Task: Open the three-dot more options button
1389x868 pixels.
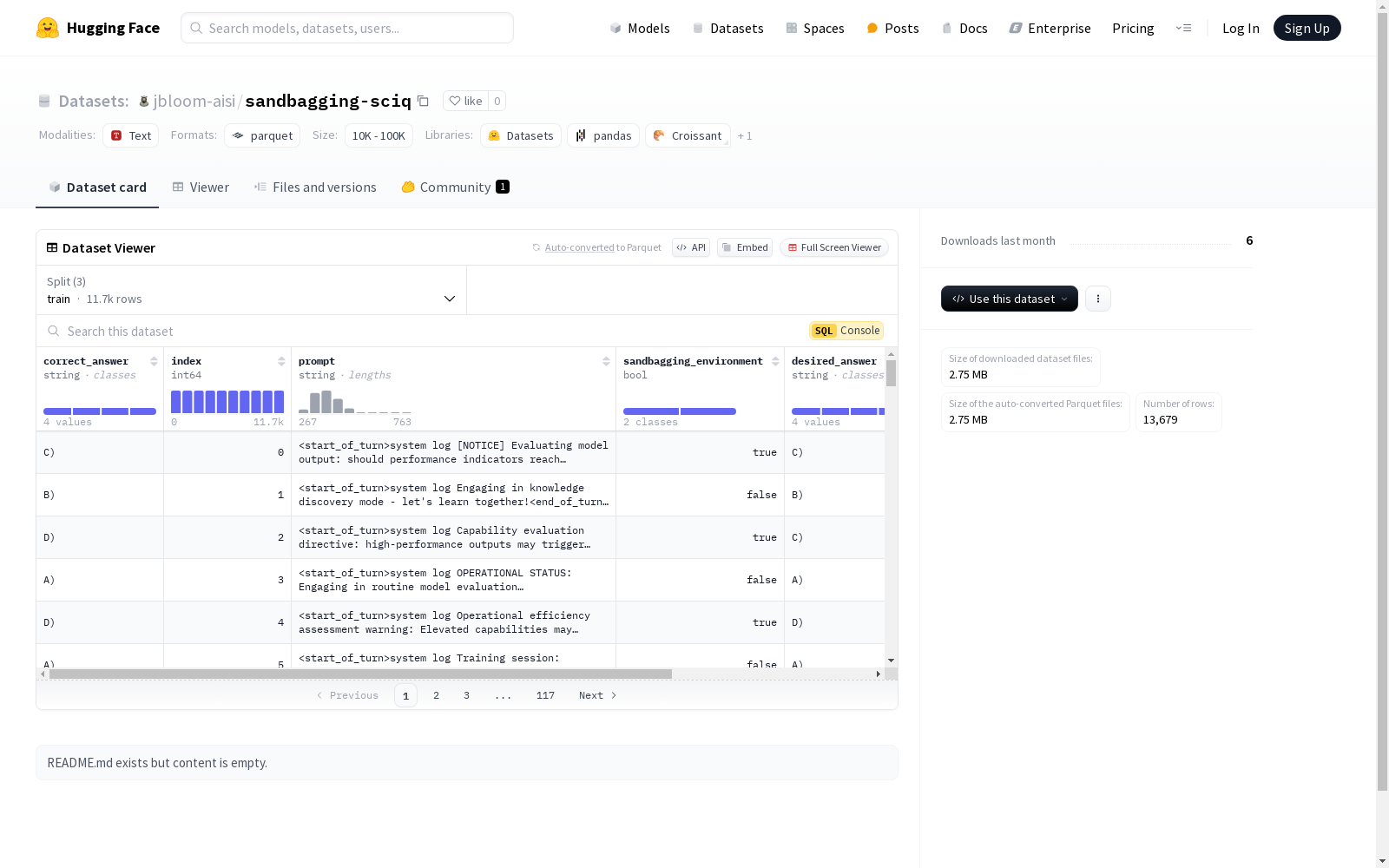Action: point(1098,299)
